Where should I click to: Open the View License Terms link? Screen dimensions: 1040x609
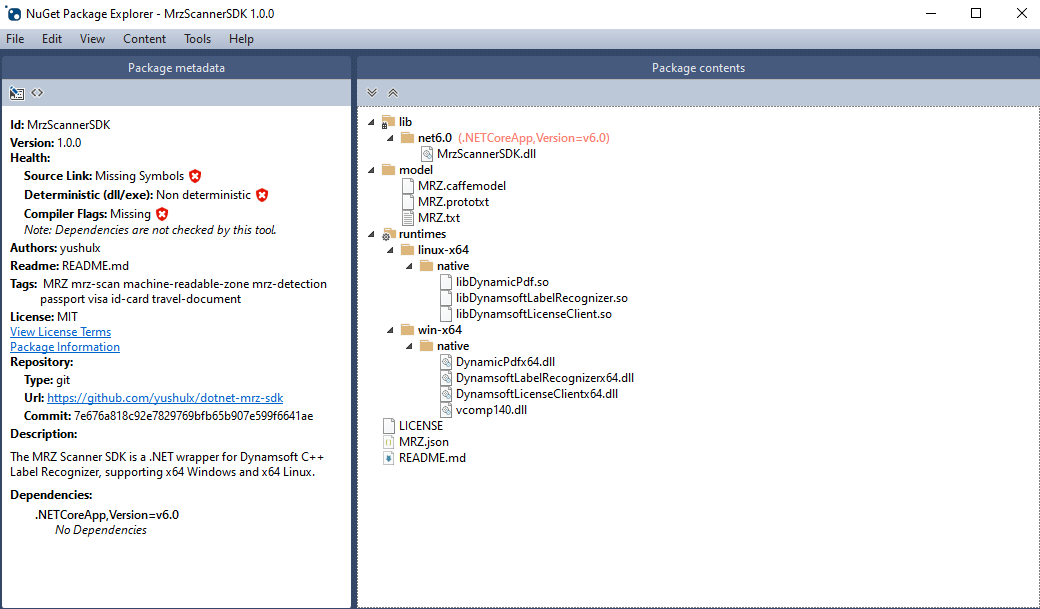(60, 332)
